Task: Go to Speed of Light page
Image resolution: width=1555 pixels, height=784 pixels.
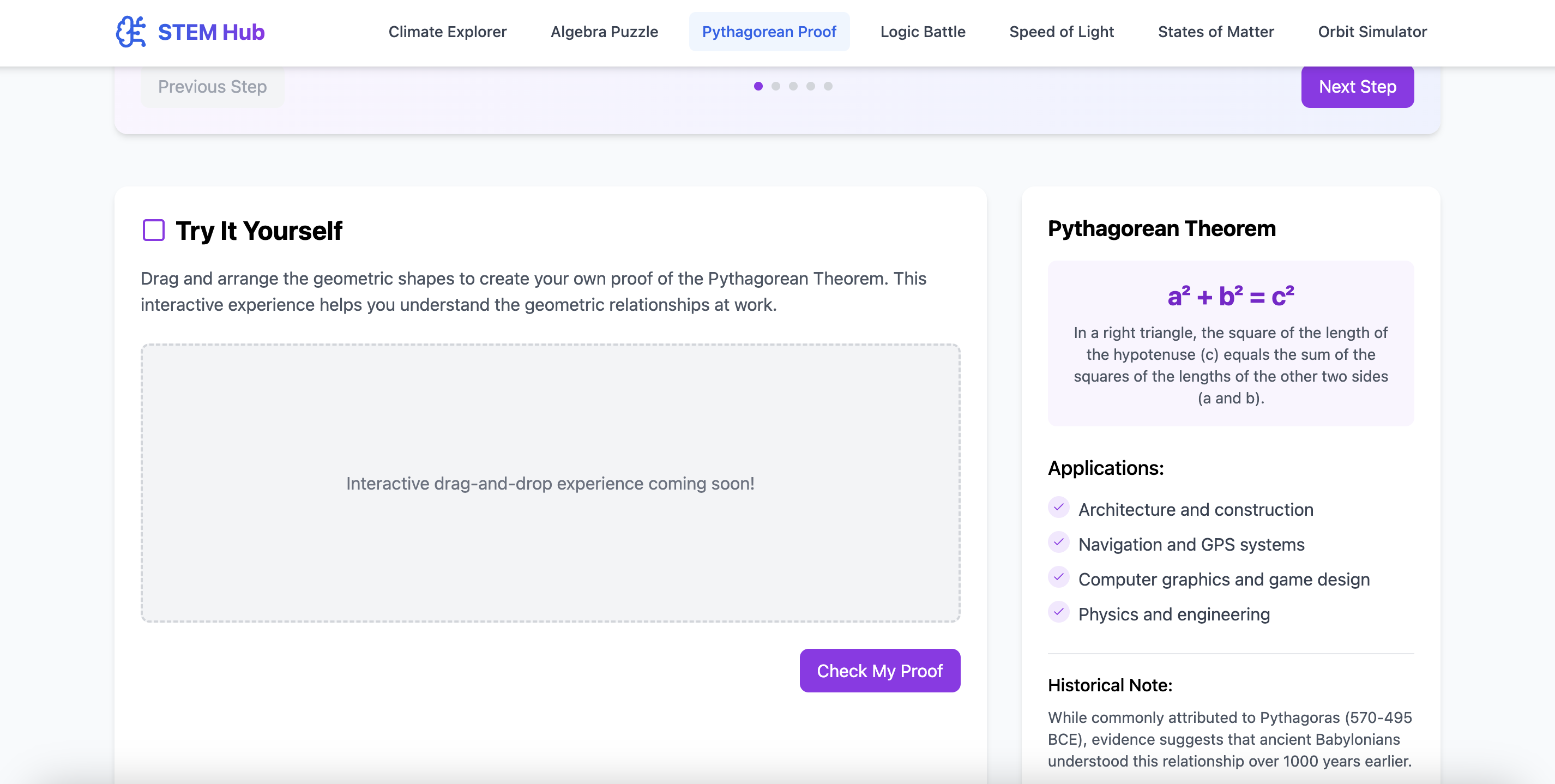Action: 1061,32
